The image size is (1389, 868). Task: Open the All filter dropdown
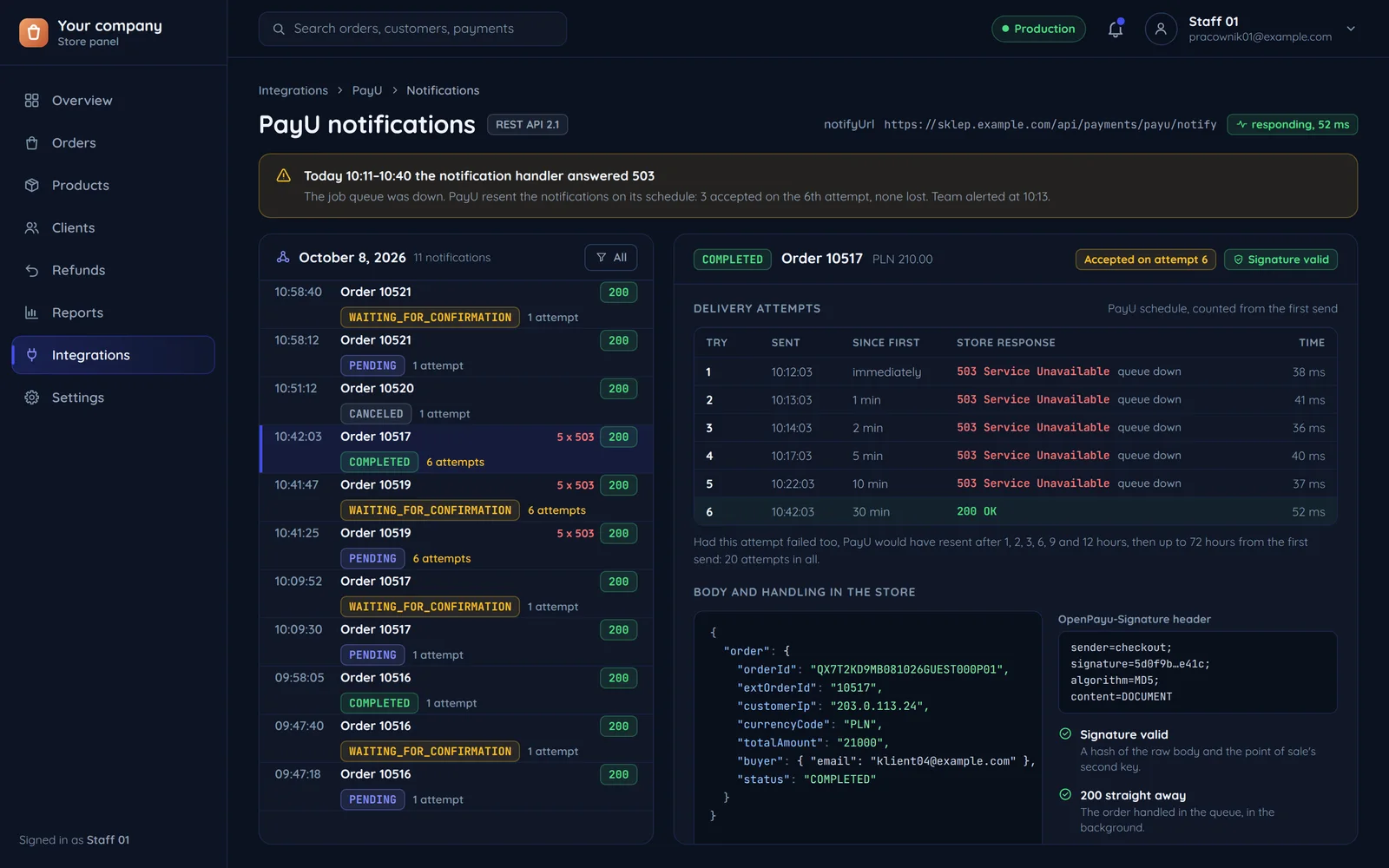click(611, 258)
